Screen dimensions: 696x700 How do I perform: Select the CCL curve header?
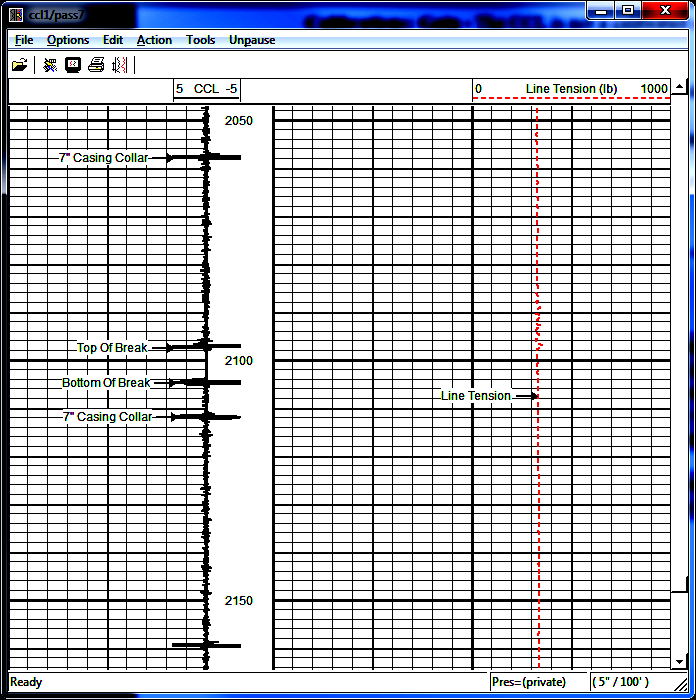[206, 89]
